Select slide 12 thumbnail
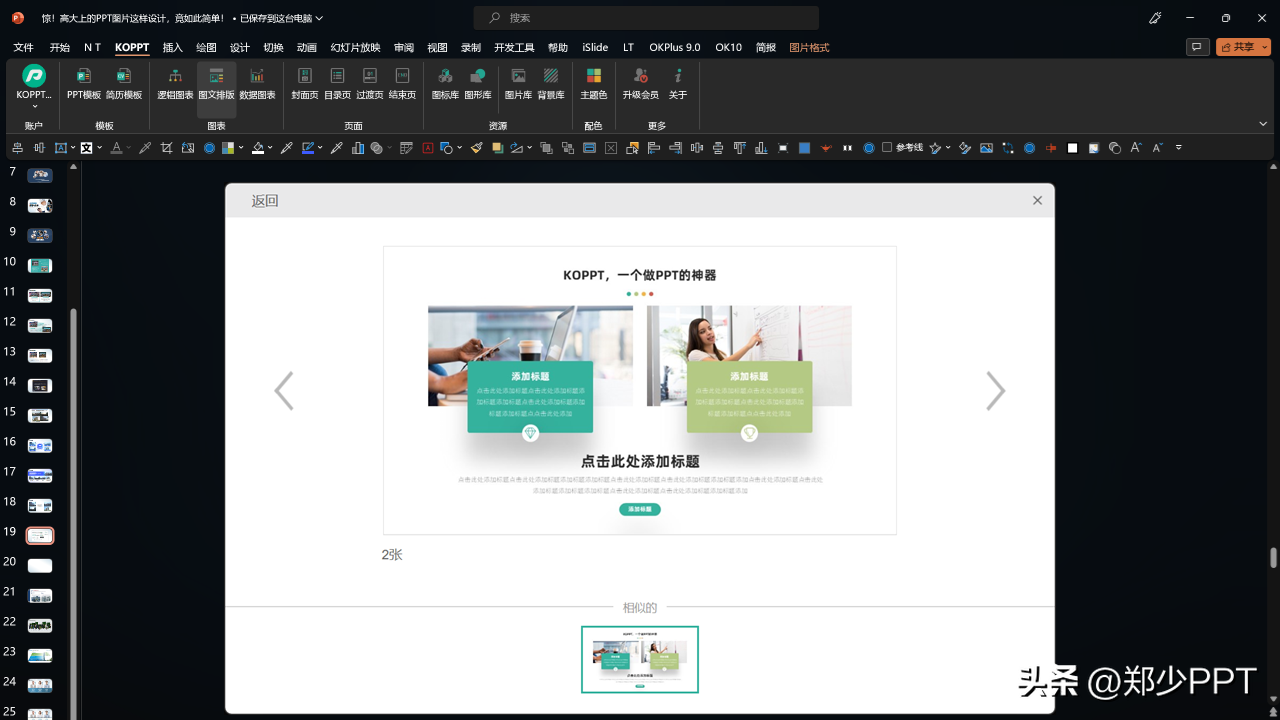 pos(40,325)
